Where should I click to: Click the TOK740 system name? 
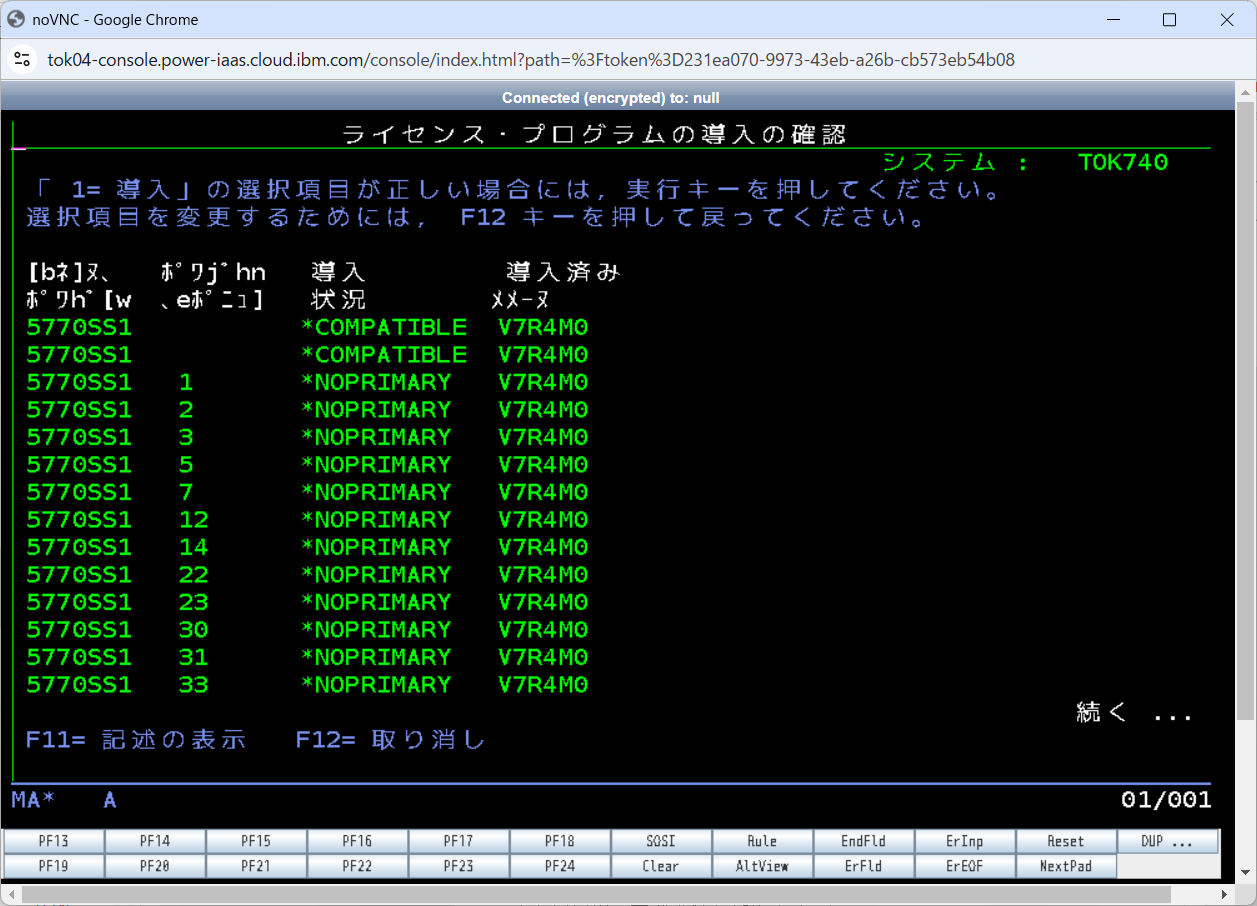(x=1123, y=162)
